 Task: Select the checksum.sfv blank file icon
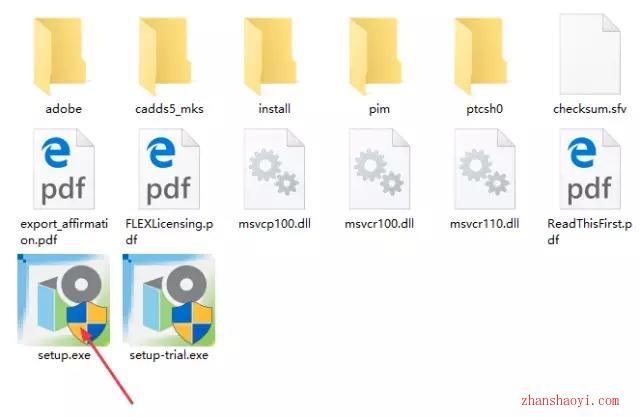coord(590,54)
